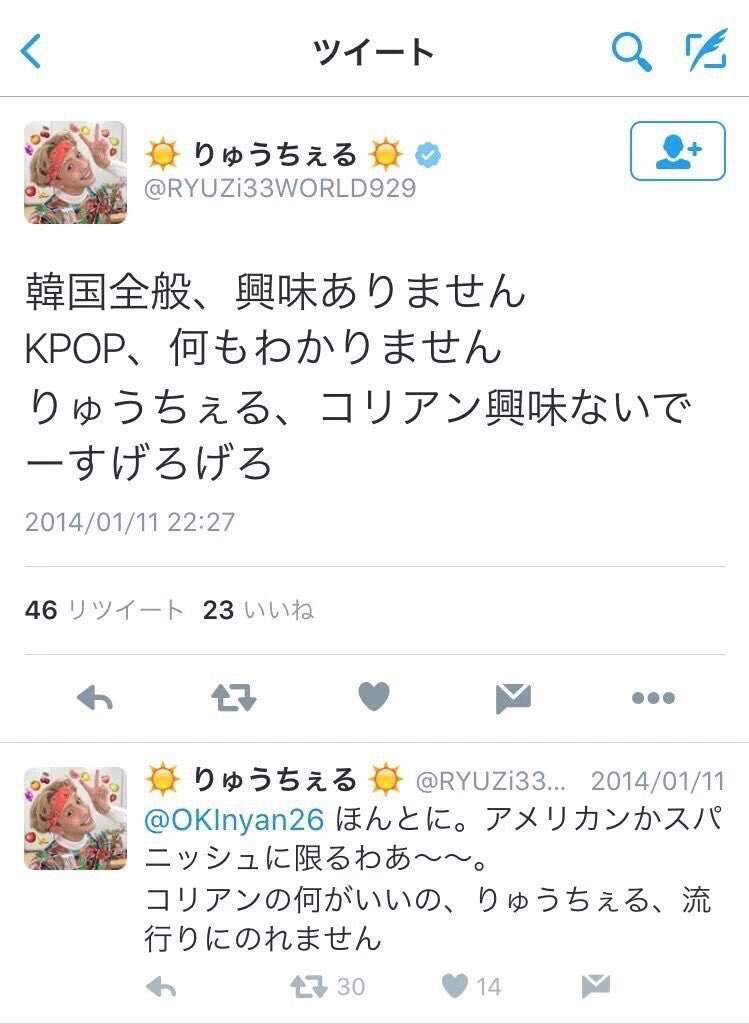Open @OKInyan26 mention link
749x1024 pixels.
coord(234,820)
